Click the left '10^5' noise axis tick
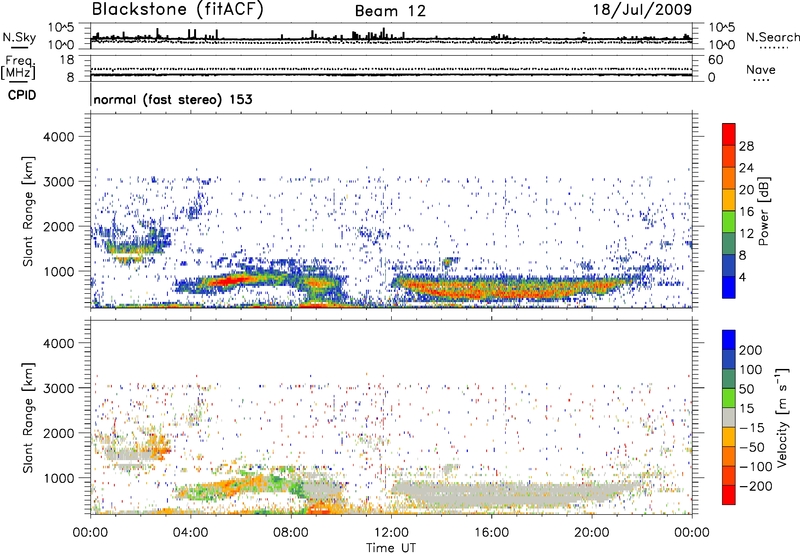 pos(61,27)
